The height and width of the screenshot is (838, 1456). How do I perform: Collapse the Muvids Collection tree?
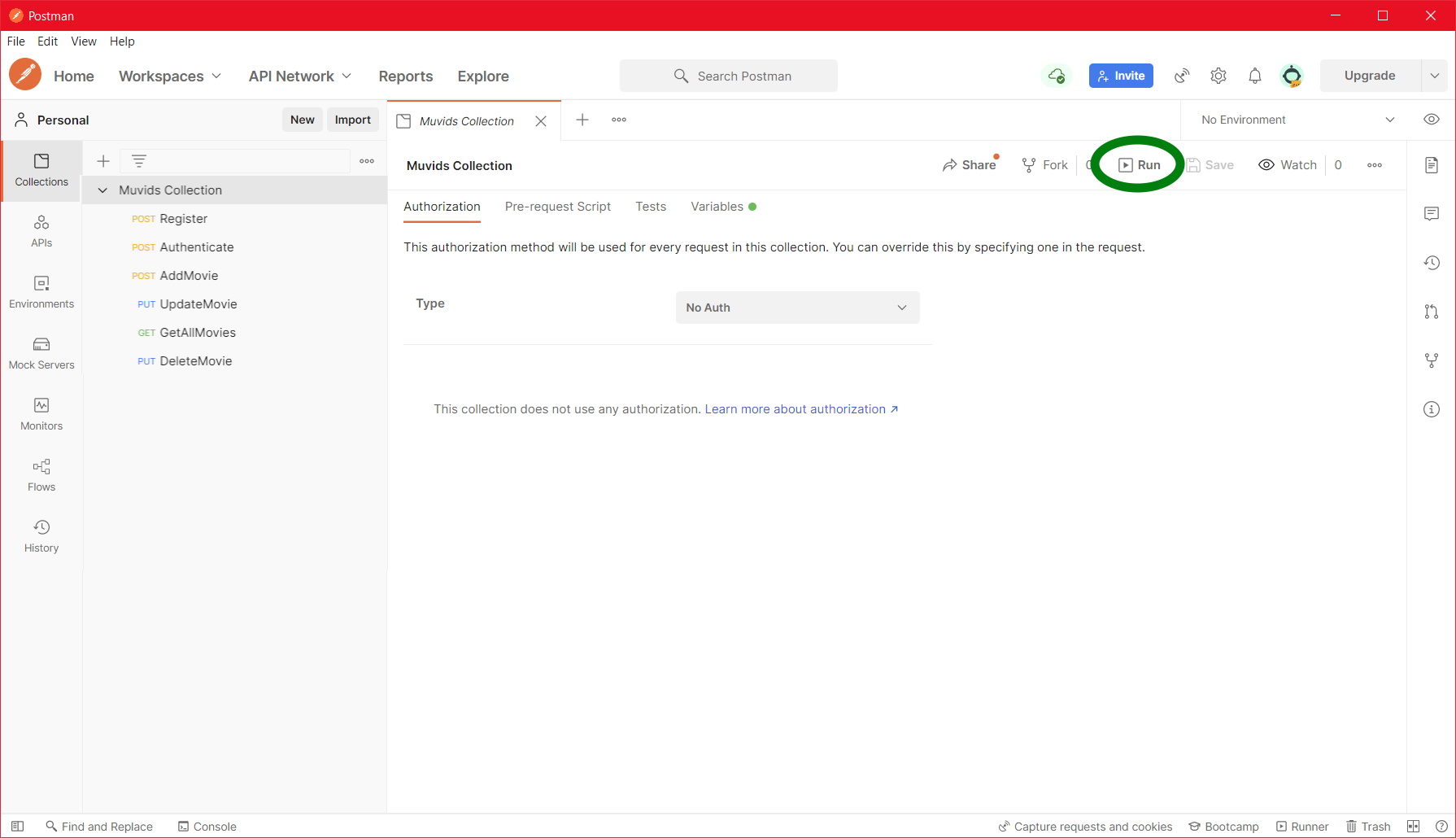[x=102, y=190]
